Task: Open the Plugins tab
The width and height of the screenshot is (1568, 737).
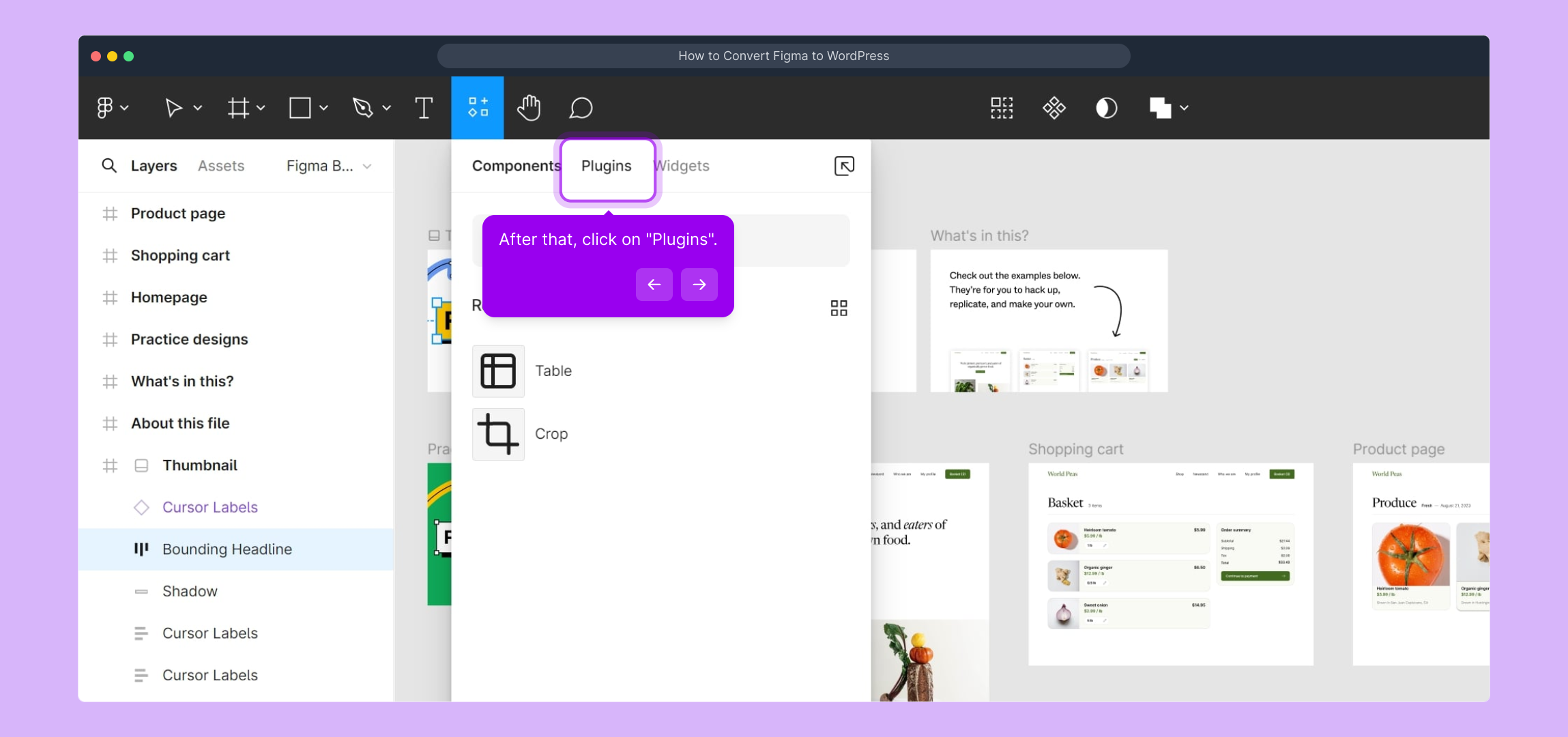Action: pos(607,166)
